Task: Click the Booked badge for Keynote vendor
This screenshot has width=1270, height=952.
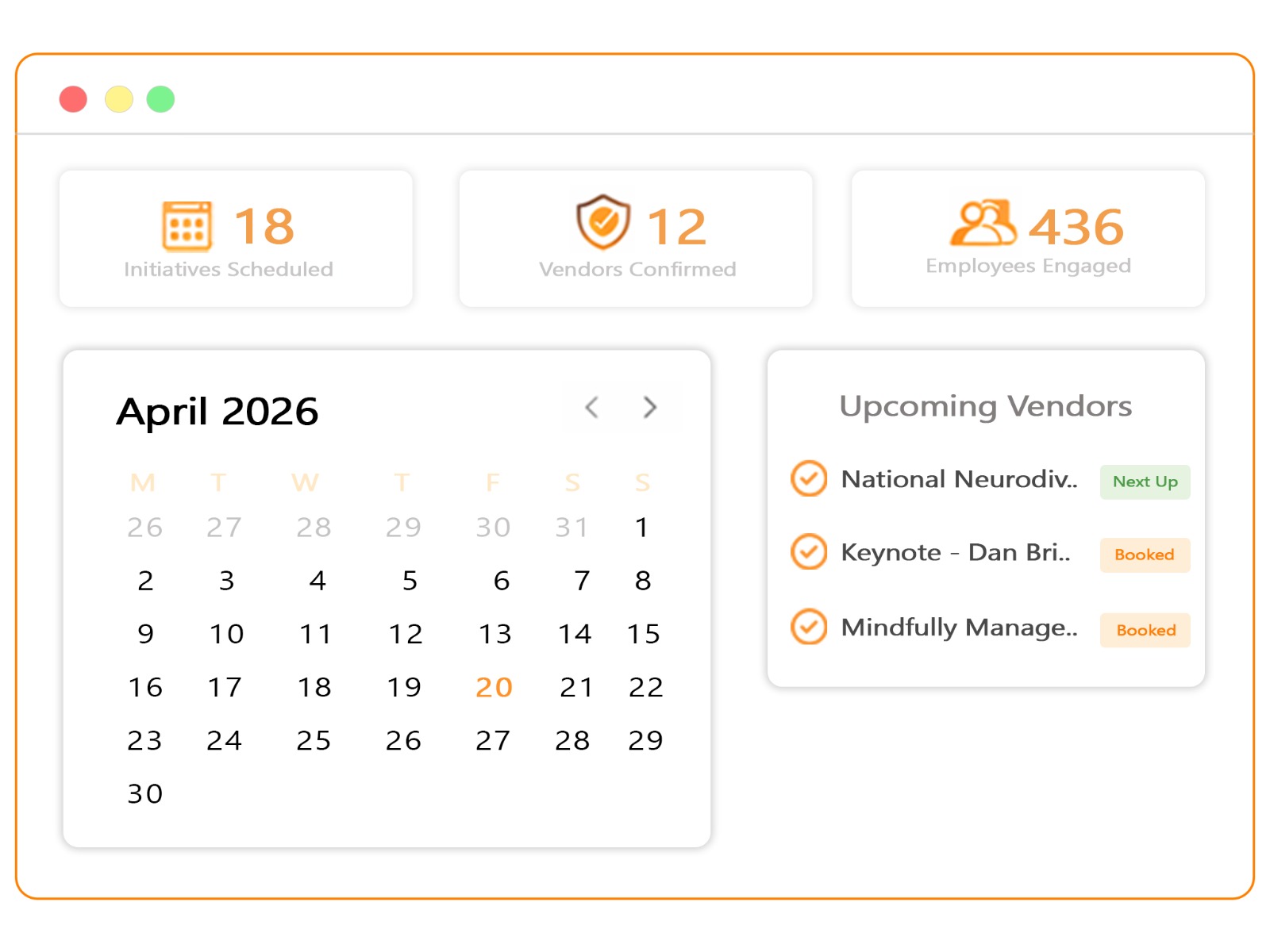Action: 1145,555
